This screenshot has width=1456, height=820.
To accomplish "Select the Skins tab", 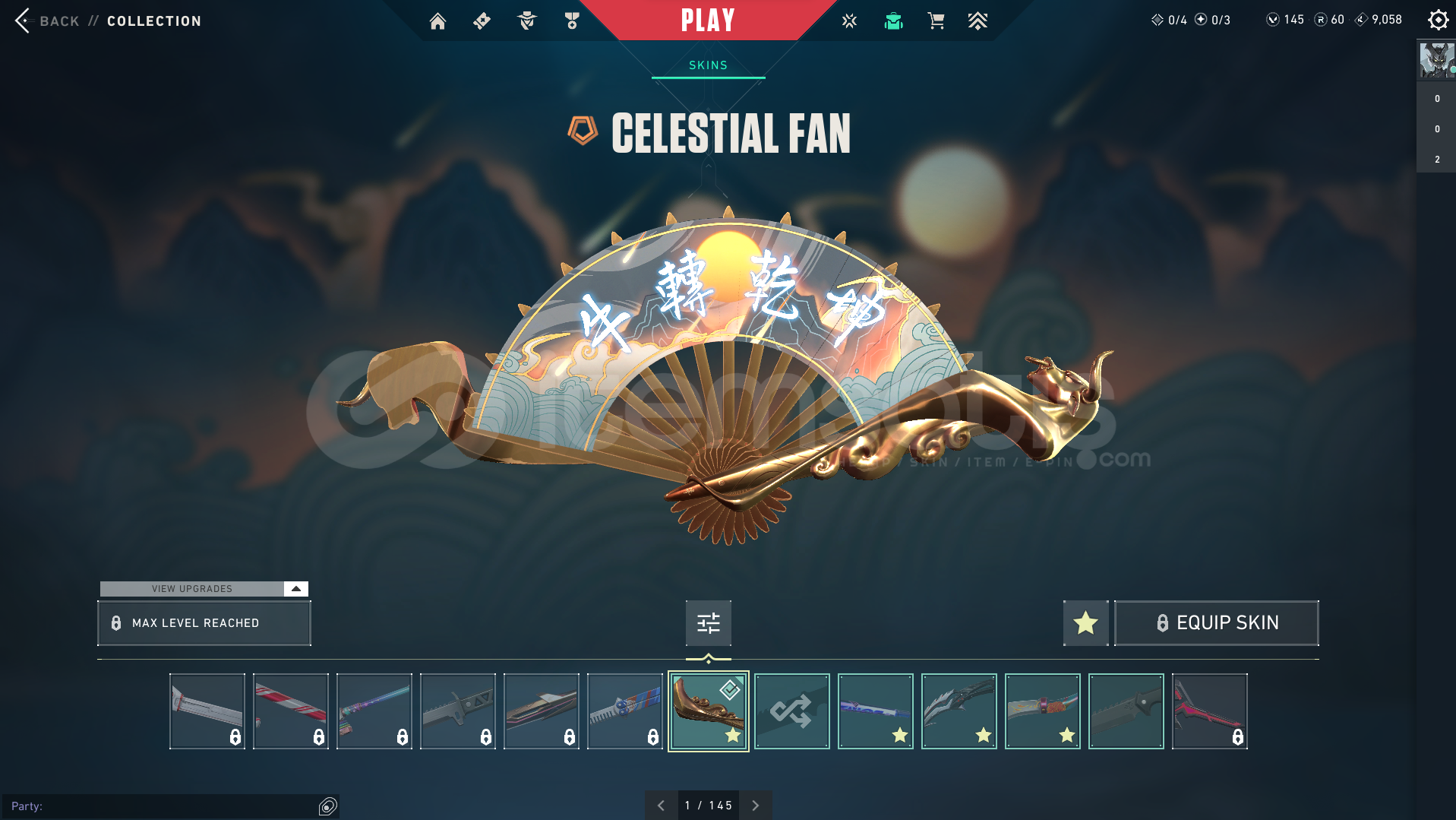I will (708, 65).
